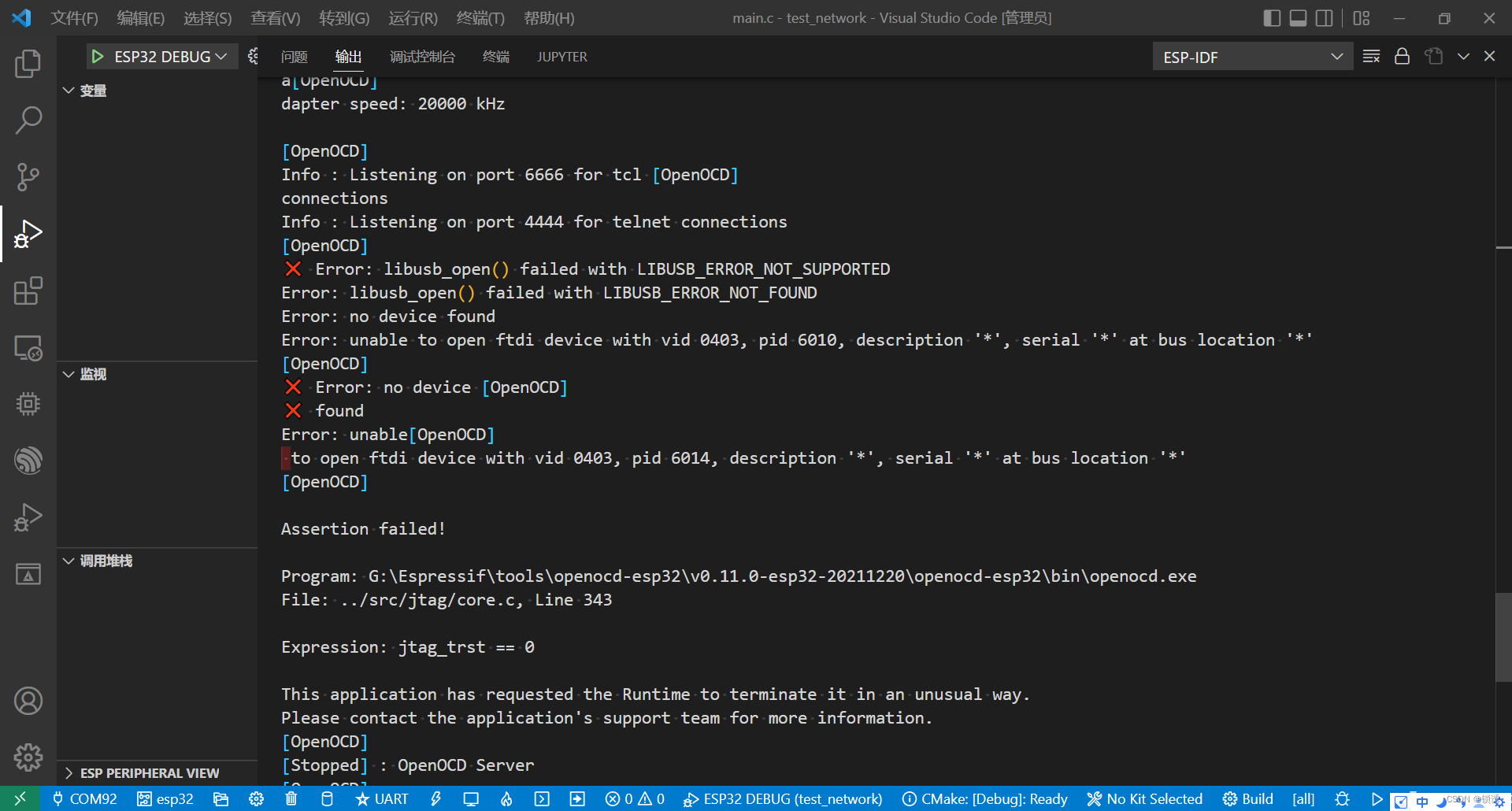The image size is (1512, 811).
Task: Start debugging with green play button
Action: click(98, 57)
